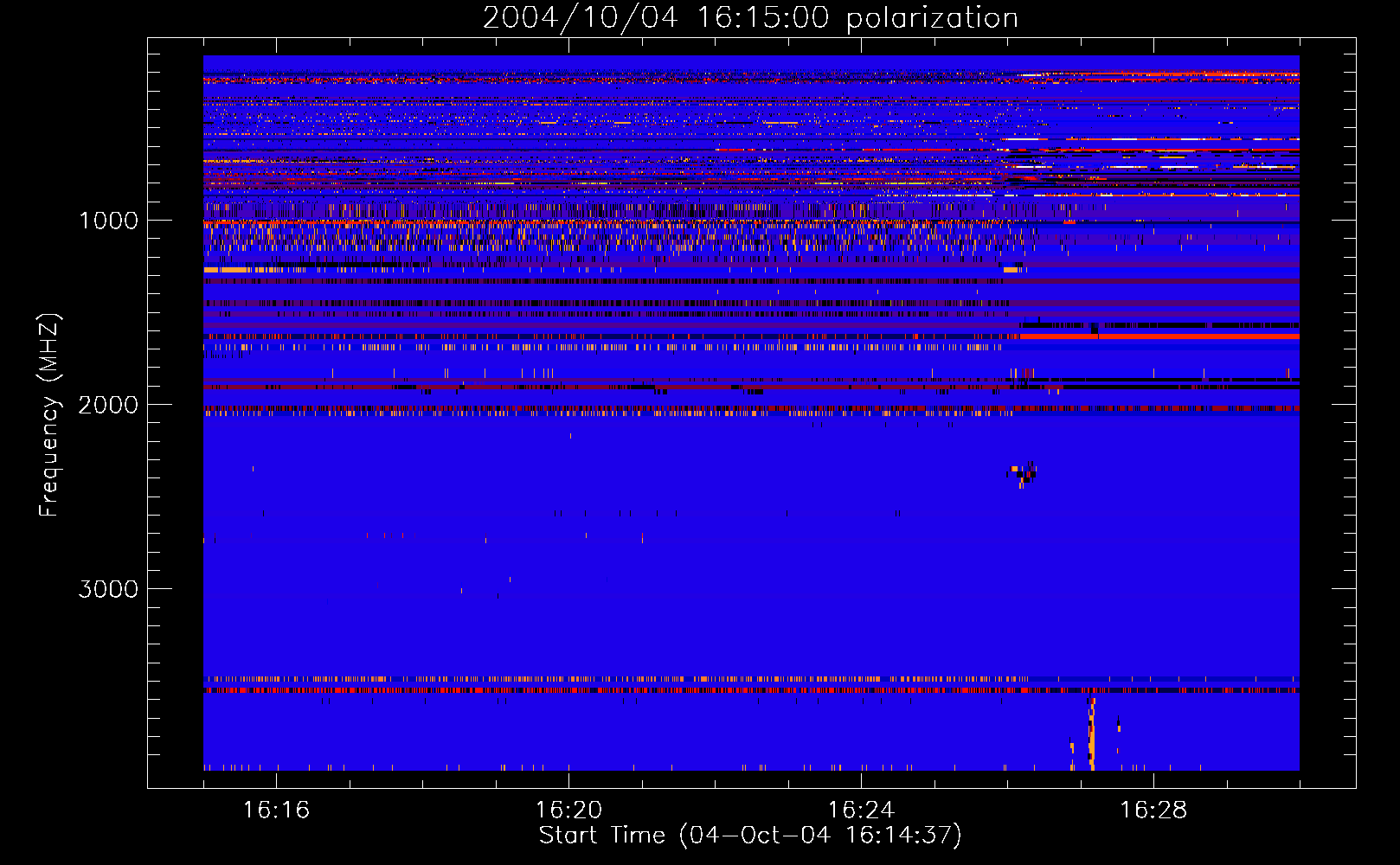The image size is (1400, 865).
Task: Click the 16:28 time tick label
Action: click(x=1153, y=811)
